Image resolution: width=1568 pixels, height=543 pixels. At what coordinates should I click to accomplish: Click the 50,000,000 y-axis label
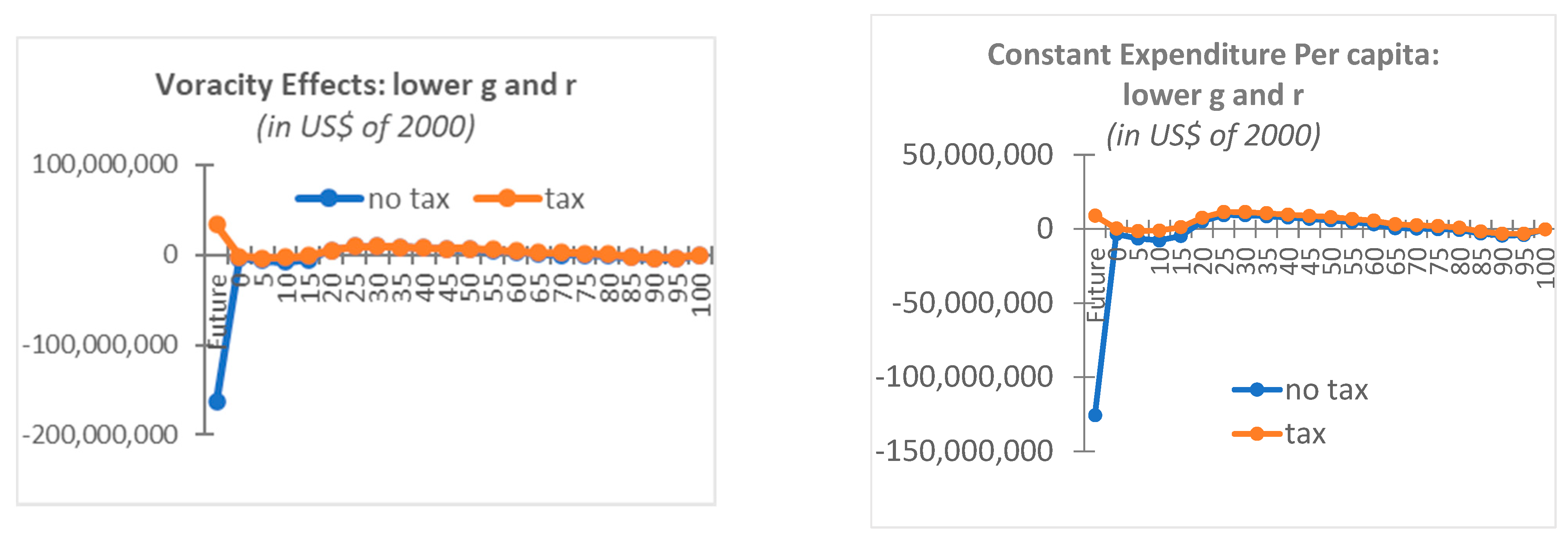(x=977, y=155)
